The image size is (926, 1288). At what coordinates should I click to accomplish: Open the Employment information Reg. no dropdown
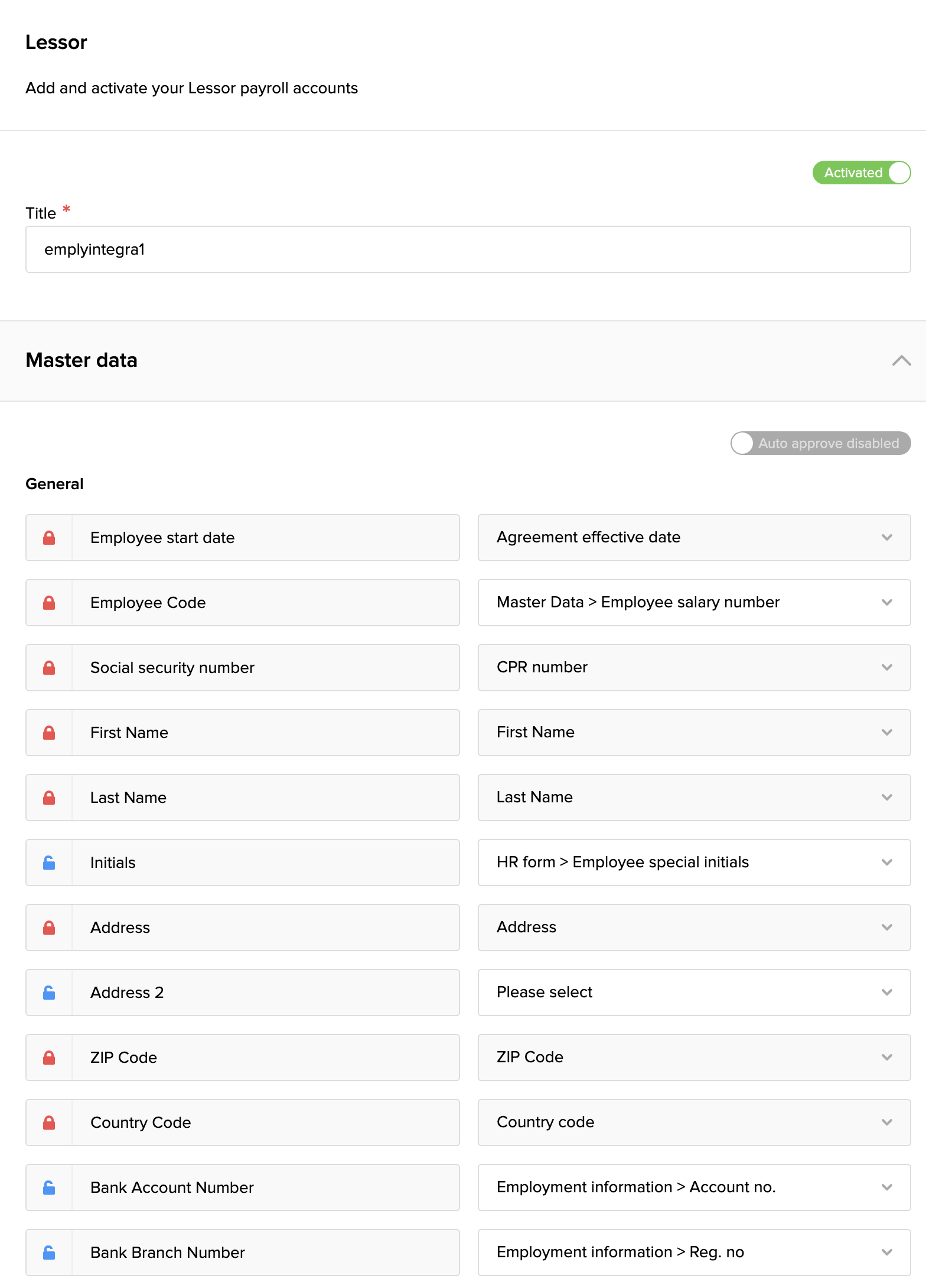694,1253
